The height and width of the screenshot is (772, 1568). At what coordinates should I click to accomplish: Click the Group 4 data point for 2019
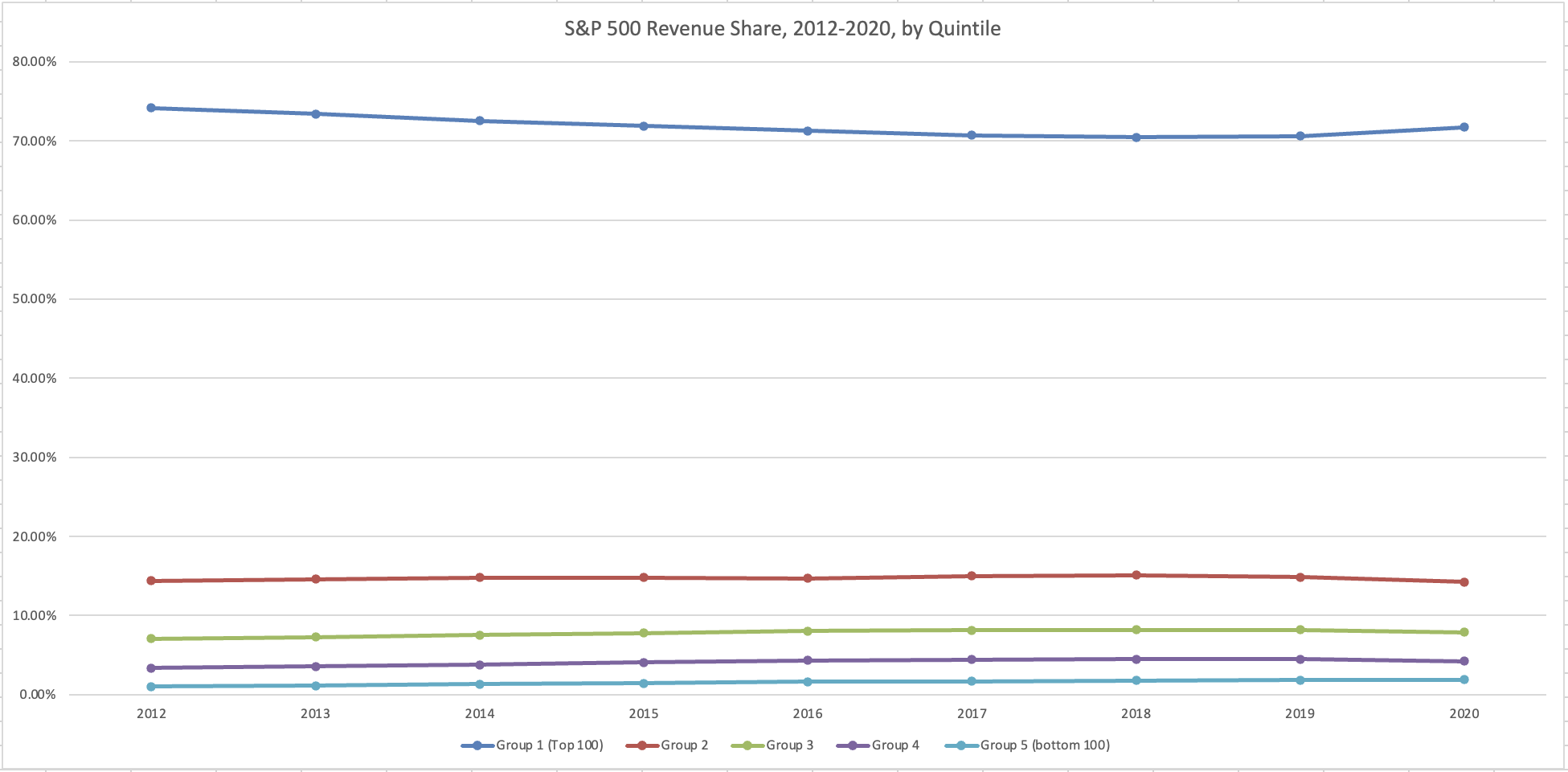click(x=1300, y=659)
